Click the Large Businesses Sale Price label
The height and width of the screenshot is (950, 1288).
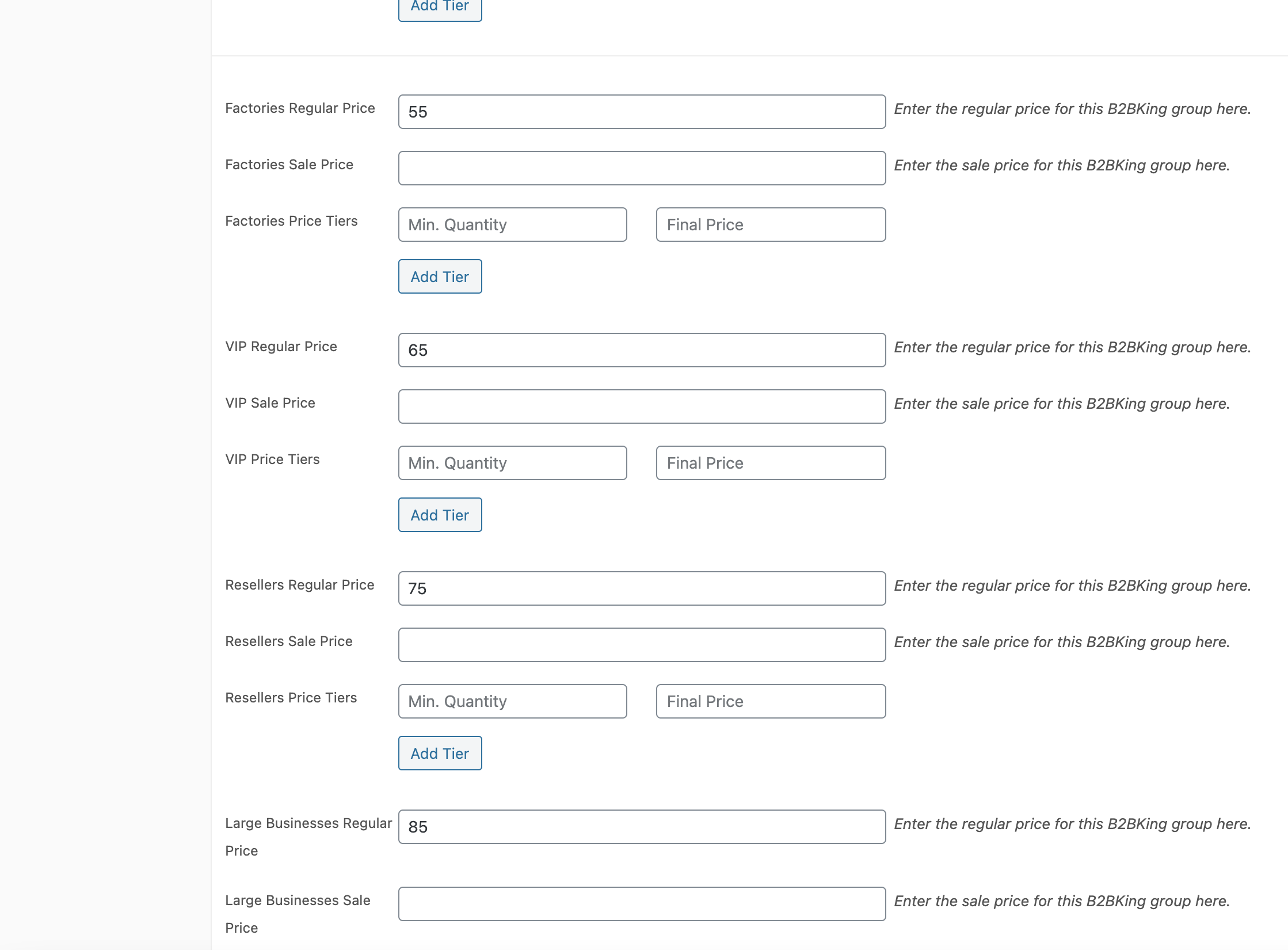click(298, 914)
